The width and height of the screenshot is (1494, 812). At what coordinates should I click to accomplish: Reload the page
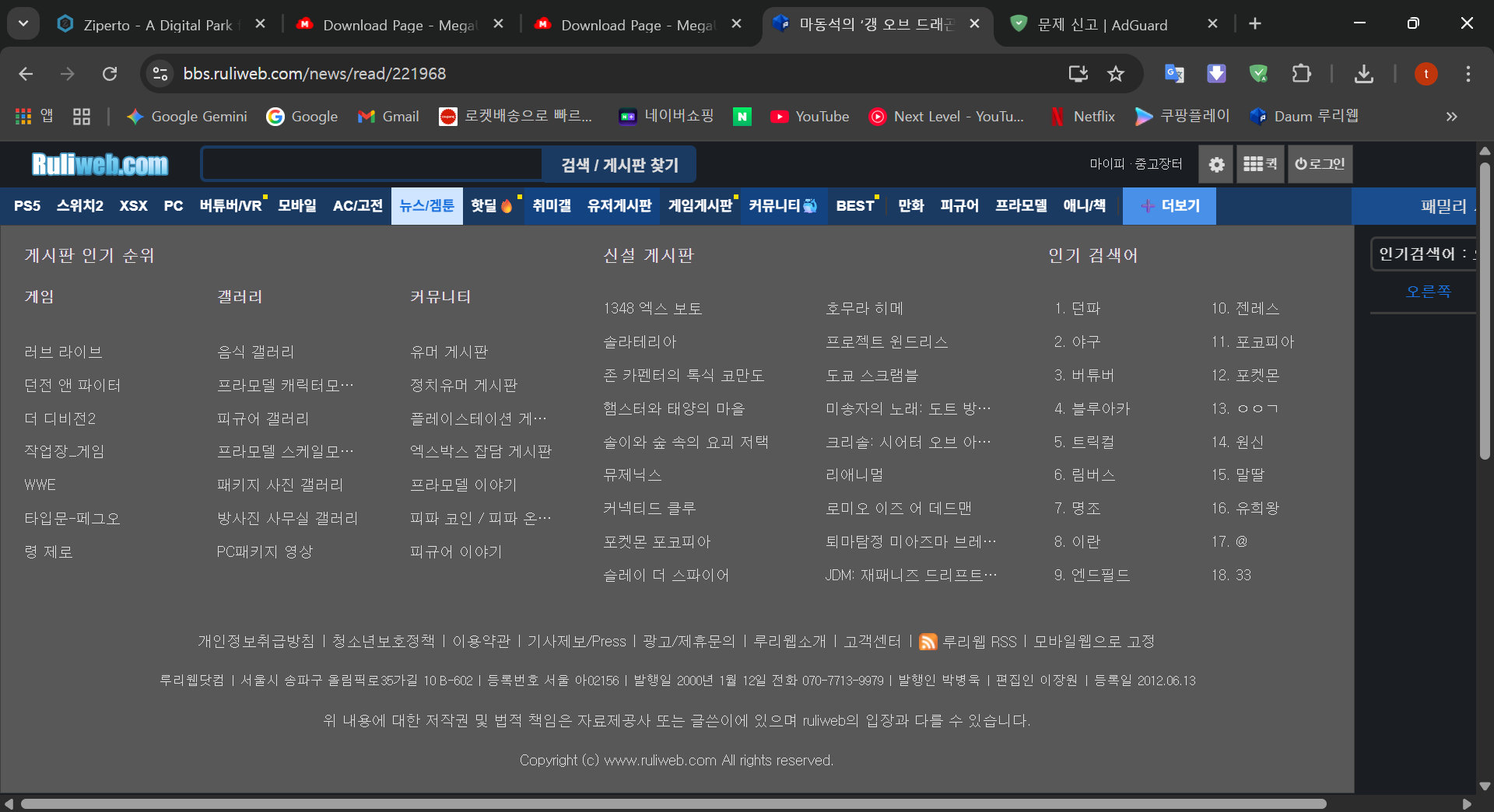110,74
